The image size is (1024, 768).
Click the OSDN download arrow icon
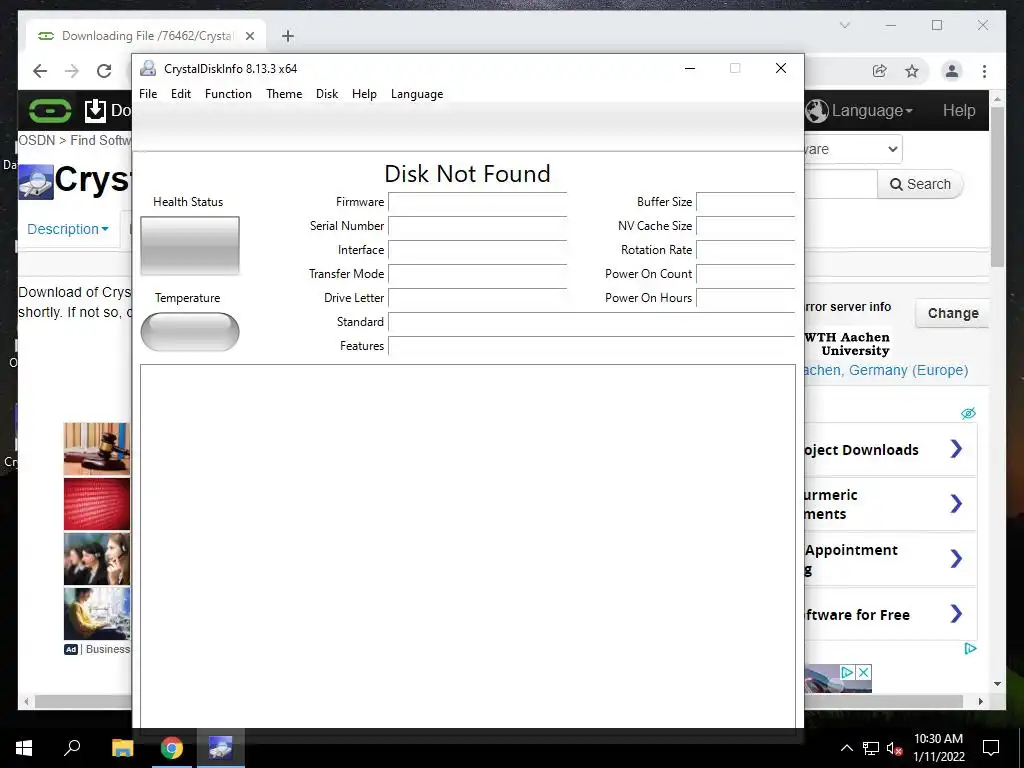click(x=95, y=110)
